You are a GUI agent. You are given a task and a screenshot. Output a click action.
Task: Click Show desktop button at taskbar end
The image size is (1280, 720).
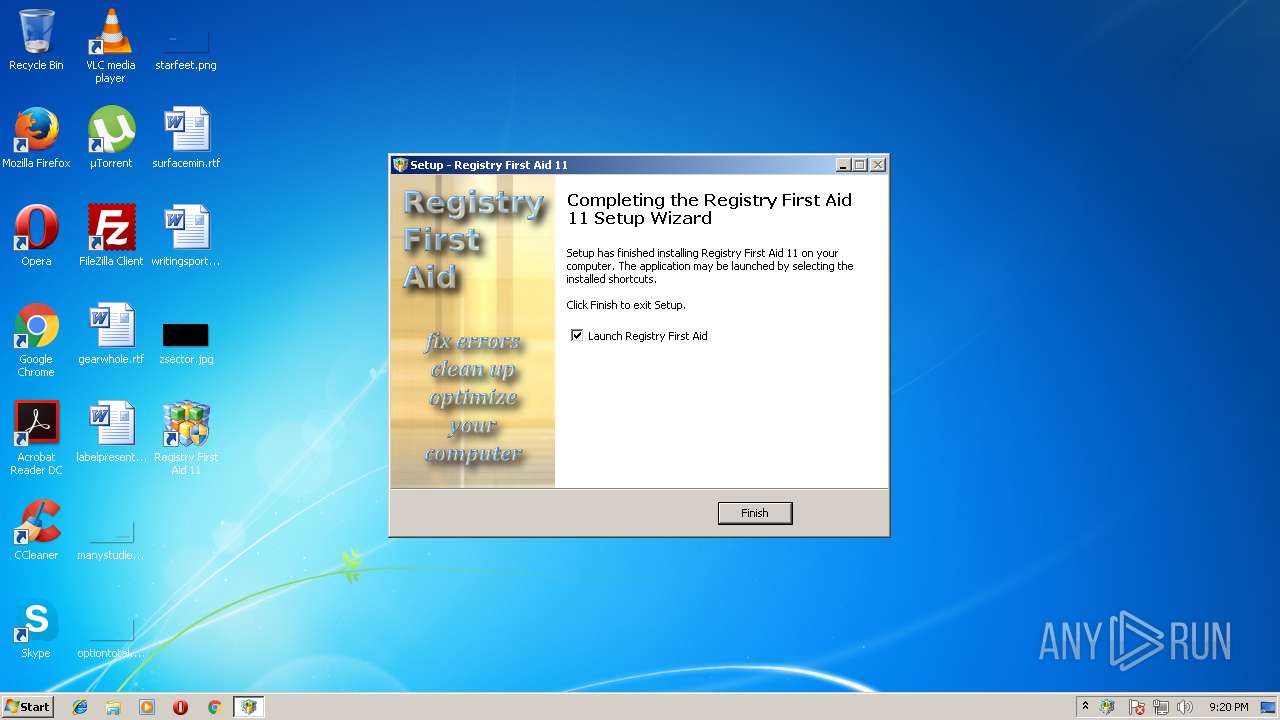tap(1269, 707)
